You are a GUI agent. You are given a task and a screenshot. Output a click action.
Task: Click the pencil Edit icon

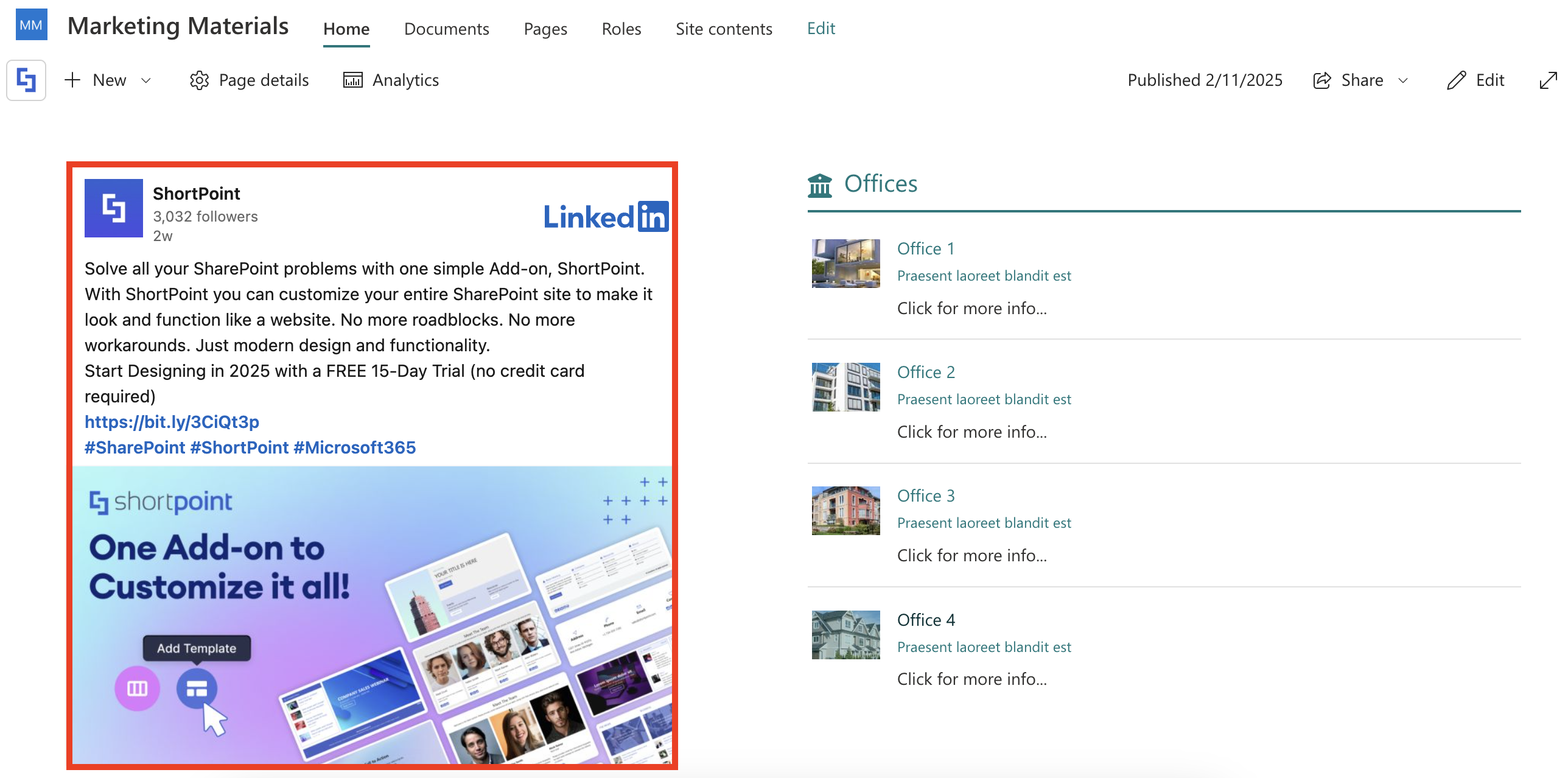(x=1456, y=80)
